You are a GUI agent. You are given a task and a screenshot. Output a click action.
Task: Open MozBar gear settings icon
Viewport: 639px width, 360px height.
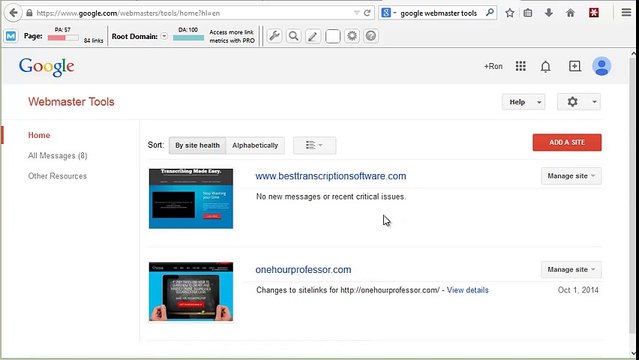point(352,36)
